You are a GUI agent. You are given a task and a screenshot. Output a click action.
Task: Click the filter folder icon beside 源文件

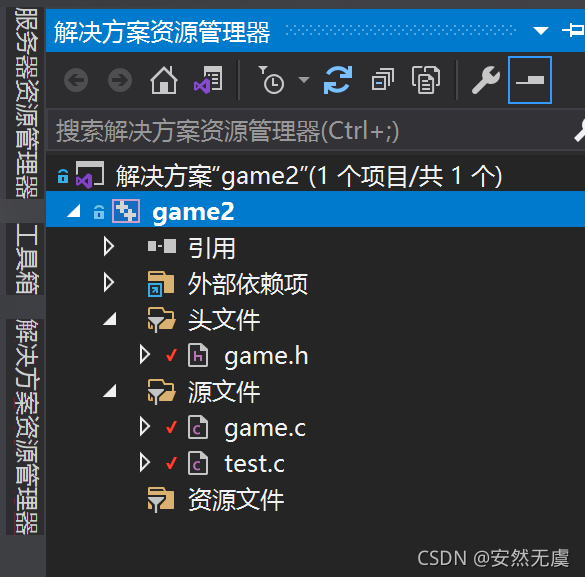tap(161, 391)
